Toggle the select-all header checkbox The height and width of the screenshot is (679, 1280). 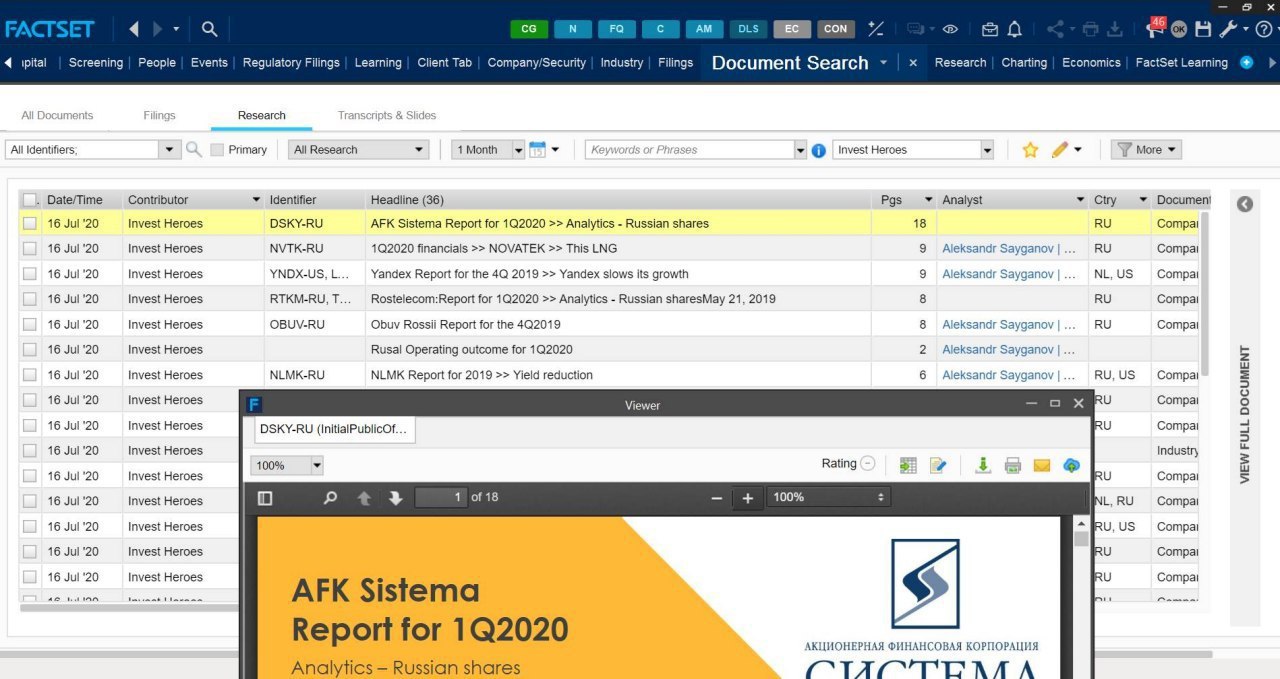(x=29, y=199)
